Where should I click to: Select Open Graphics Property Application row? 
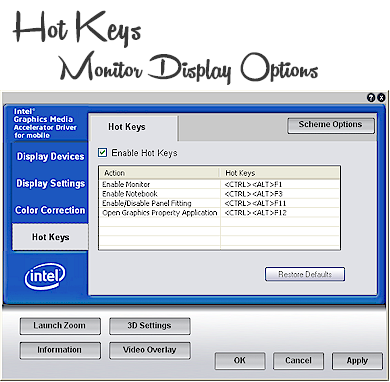(x=219, y=213)
